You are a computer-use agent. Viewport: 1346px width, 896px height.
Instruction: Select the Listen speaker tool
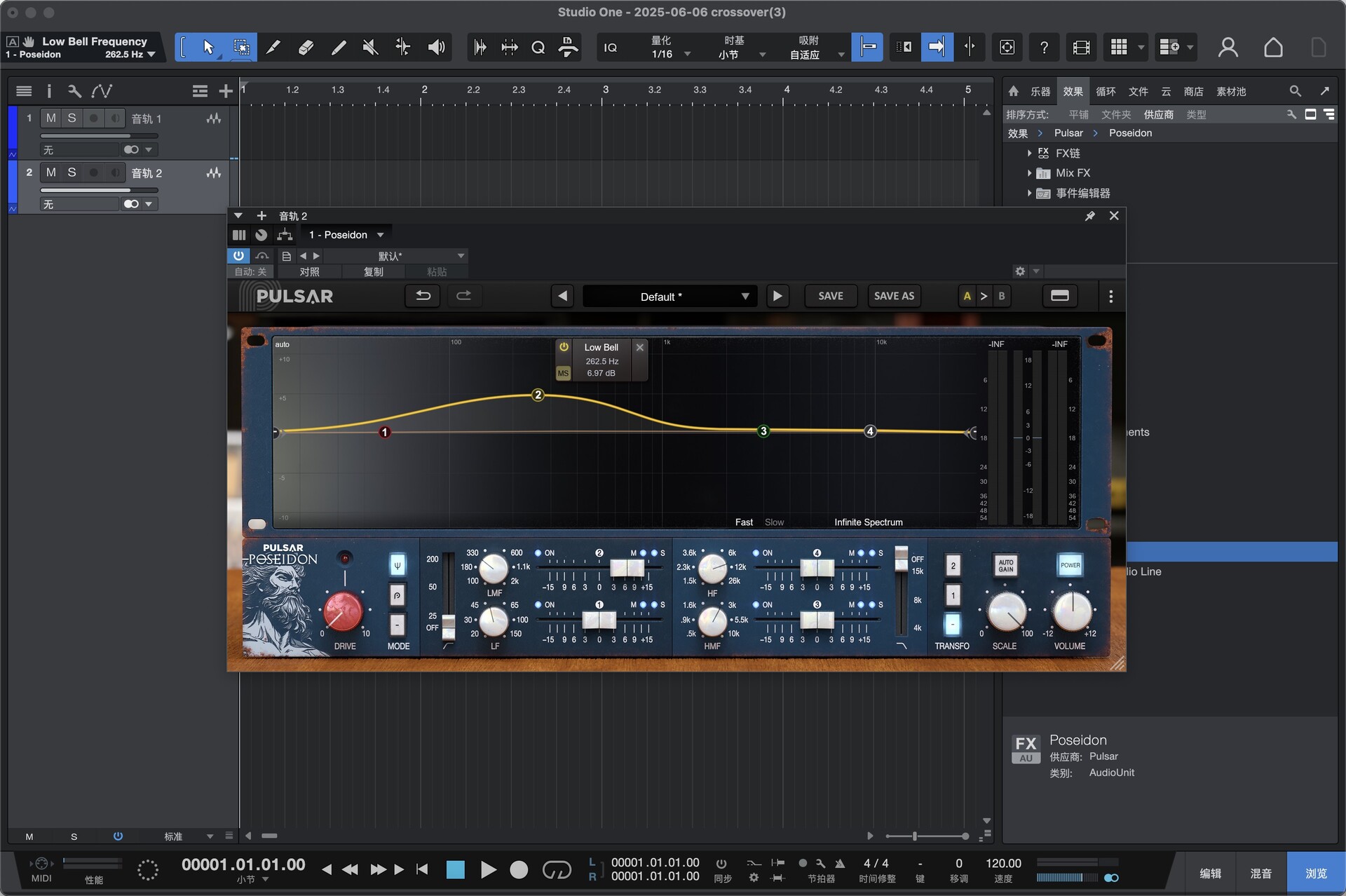[x=436, y=47]
